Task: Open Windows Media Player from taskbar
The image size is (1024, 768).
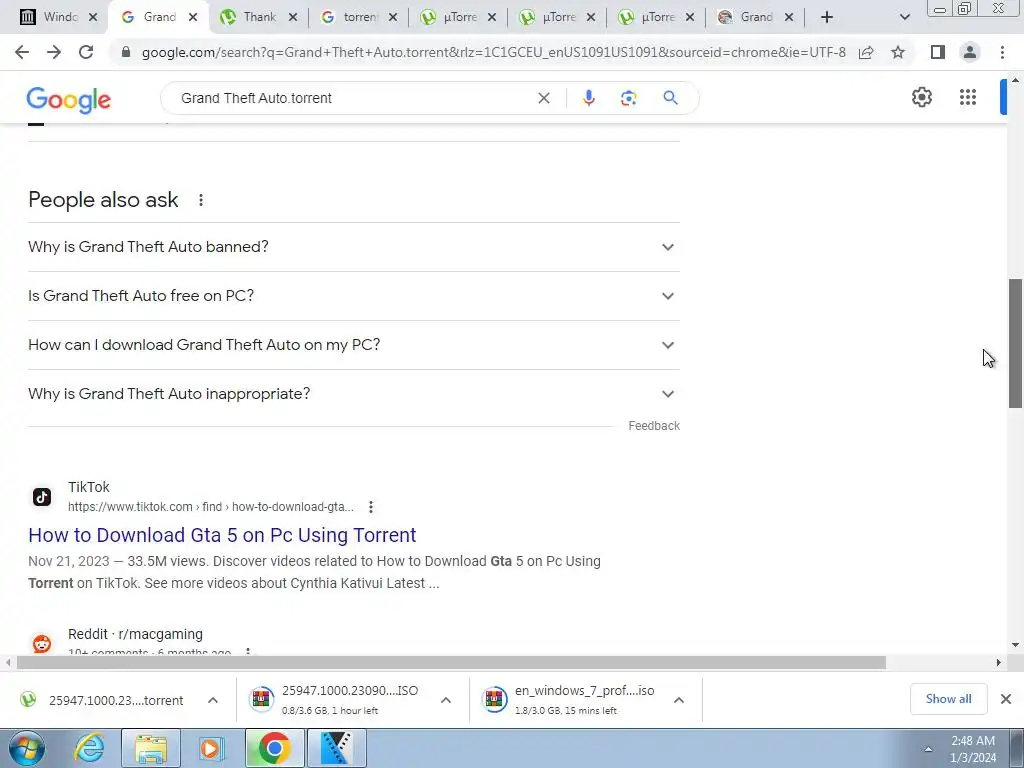Action: [211, 748]
